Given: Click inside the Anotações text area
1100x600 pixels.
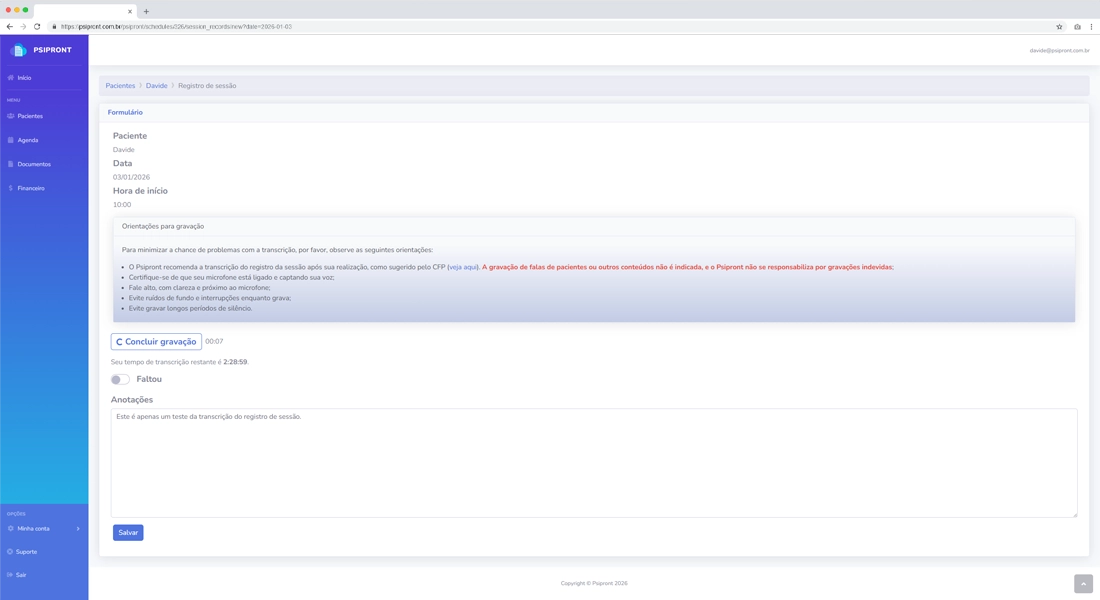Looking at the screenshot, I should pos(594,463).
